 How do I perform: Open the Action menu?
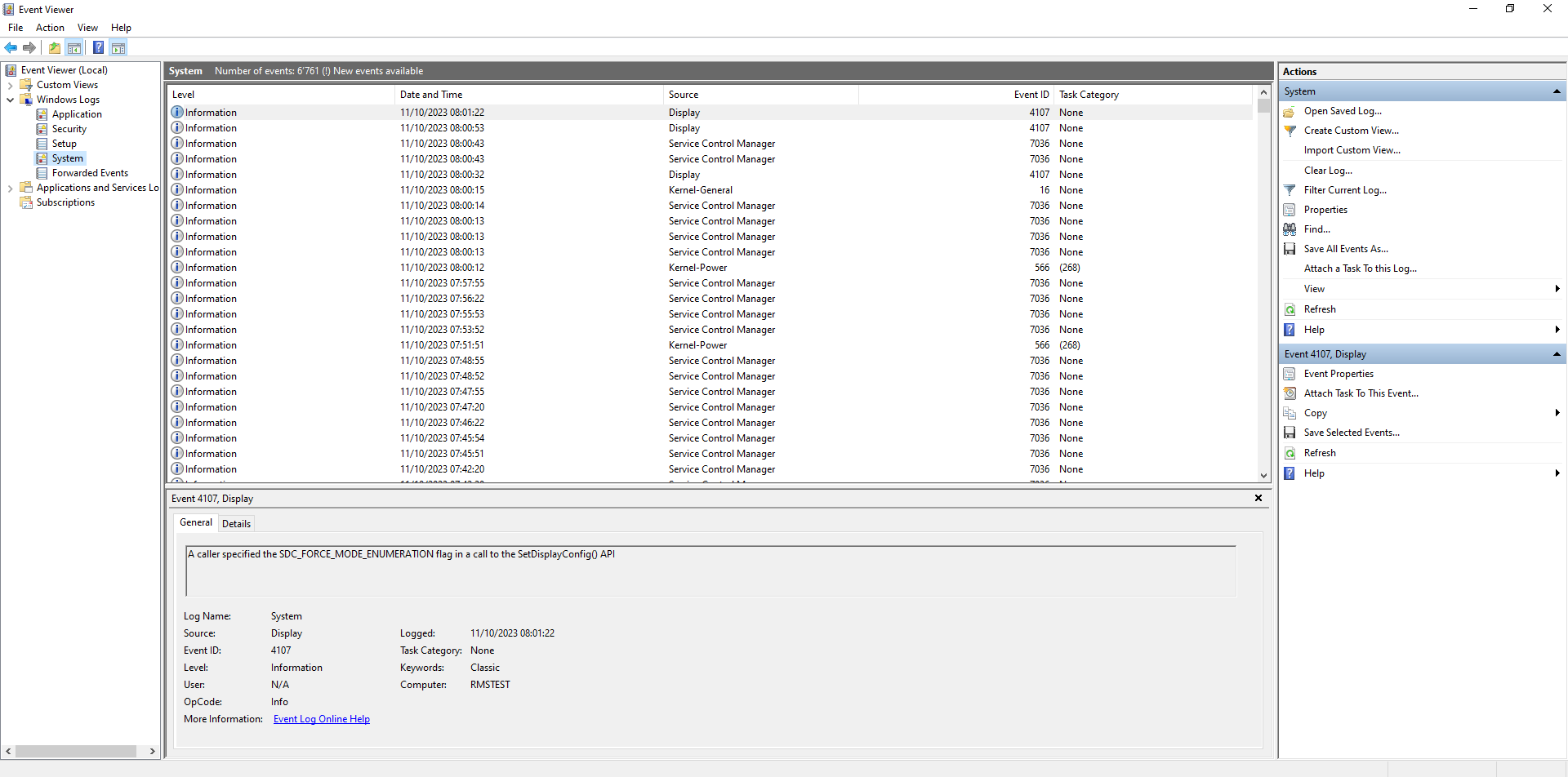coord(50,28)
